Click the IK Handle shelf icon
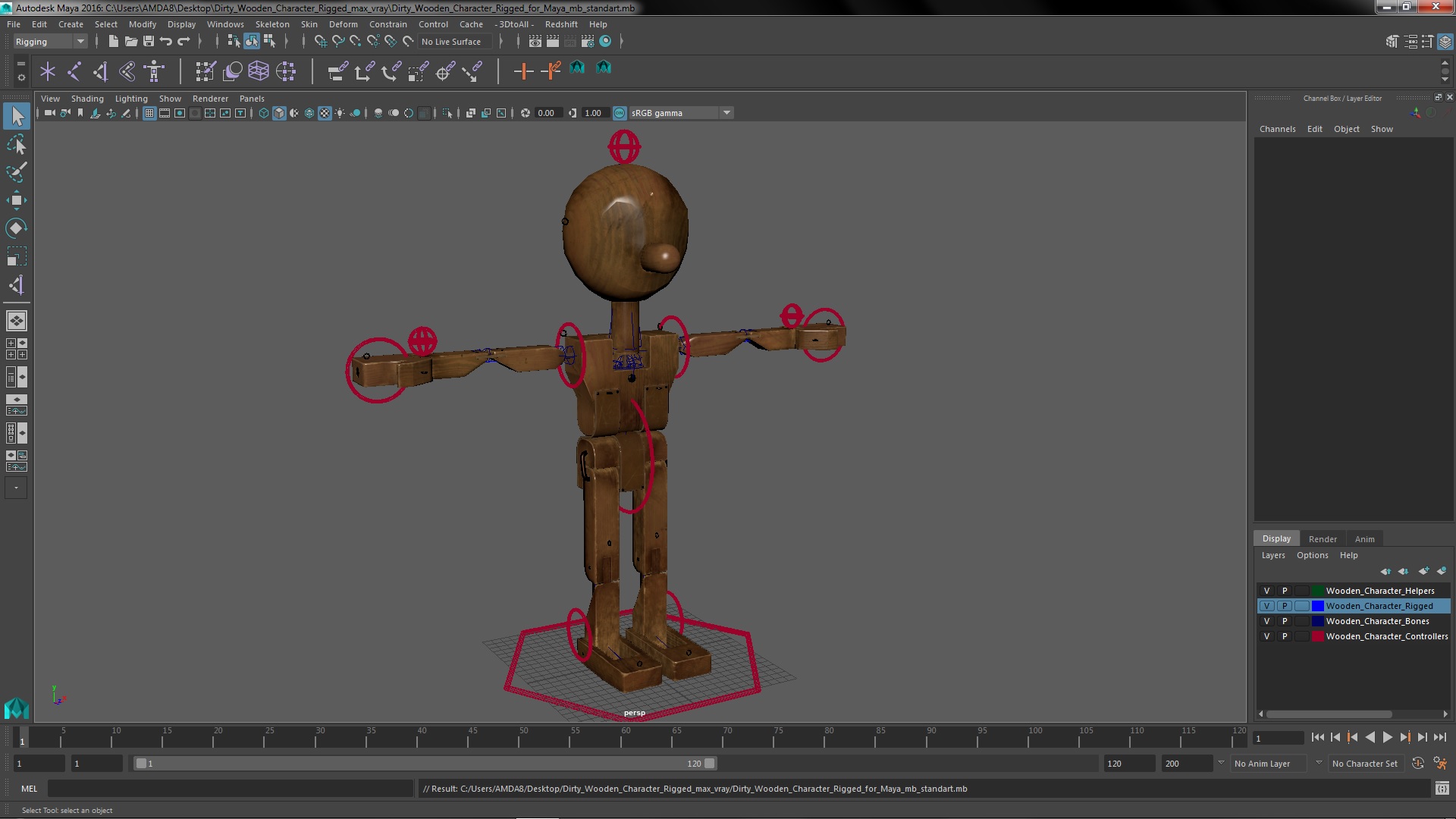 coord(101,71)
